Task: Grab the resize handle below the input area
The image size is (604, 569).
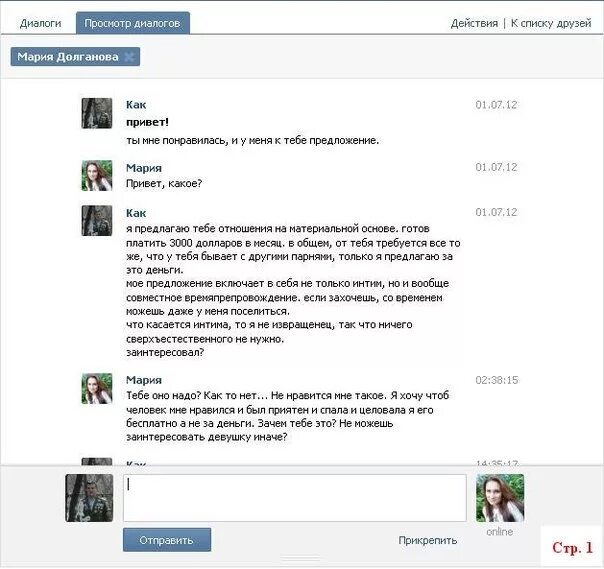Action: coord(300,558)
